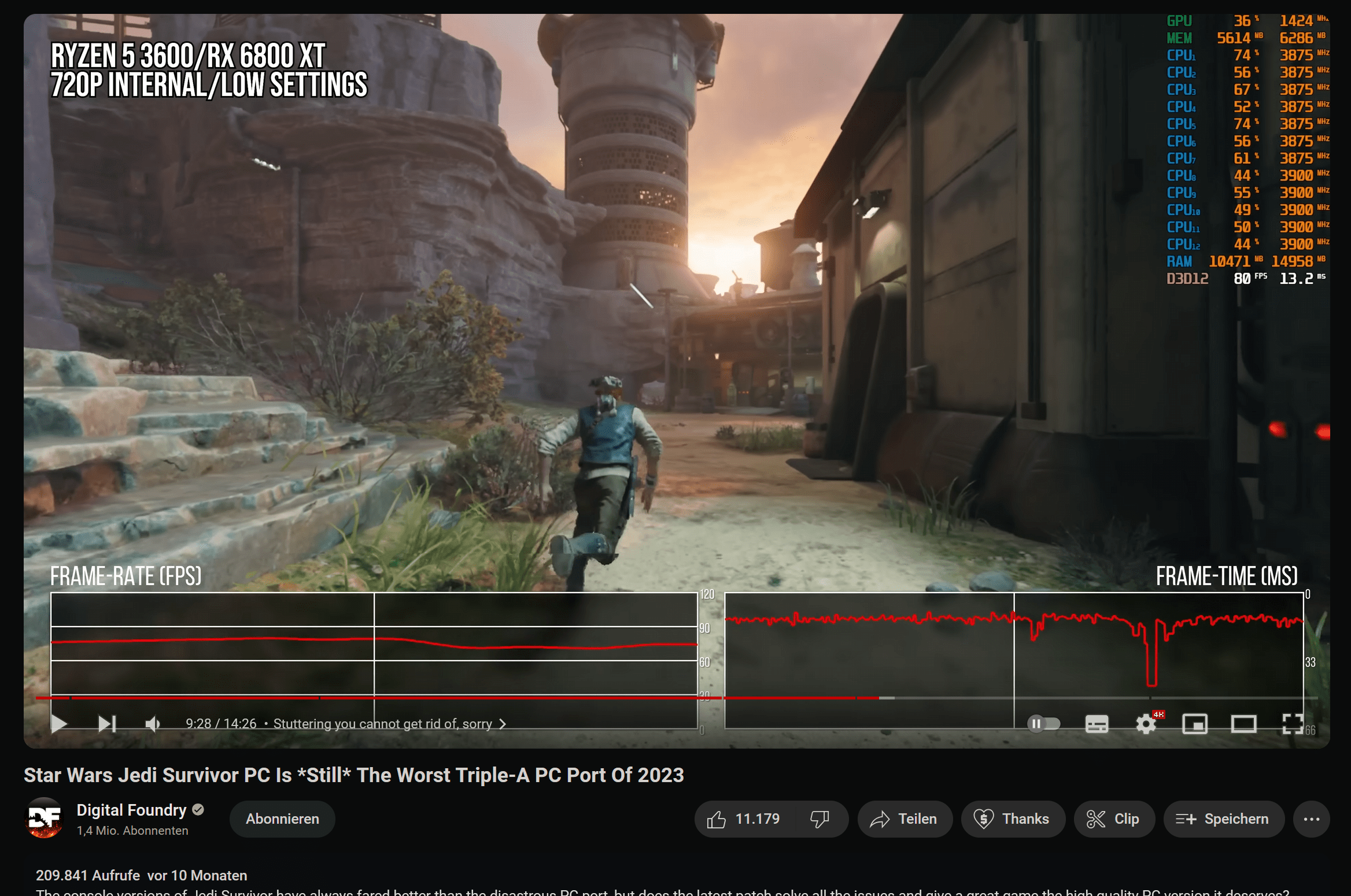The height and width of the screenshot is (896, 1351).
Task: Click the video title text
Action: pyautogui.click(x=353, y=775)
